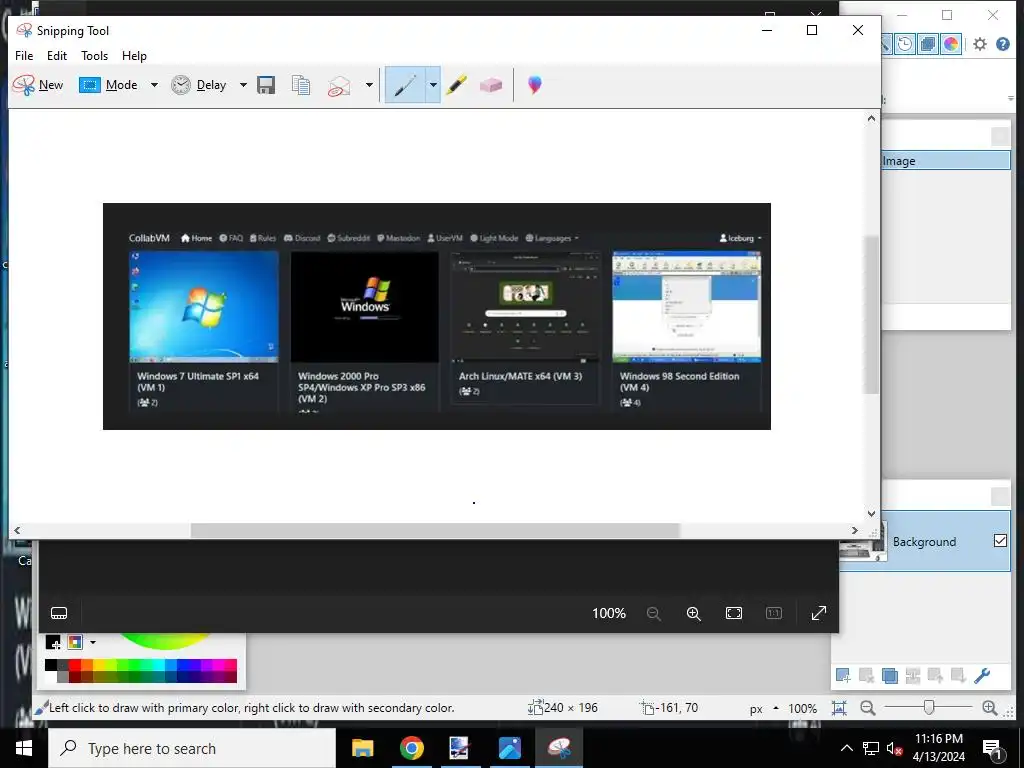The height and width of the screenshot is (768, 1024).
Task: Open Paint.NET settings gear icon
Action: tap(980, 44)
